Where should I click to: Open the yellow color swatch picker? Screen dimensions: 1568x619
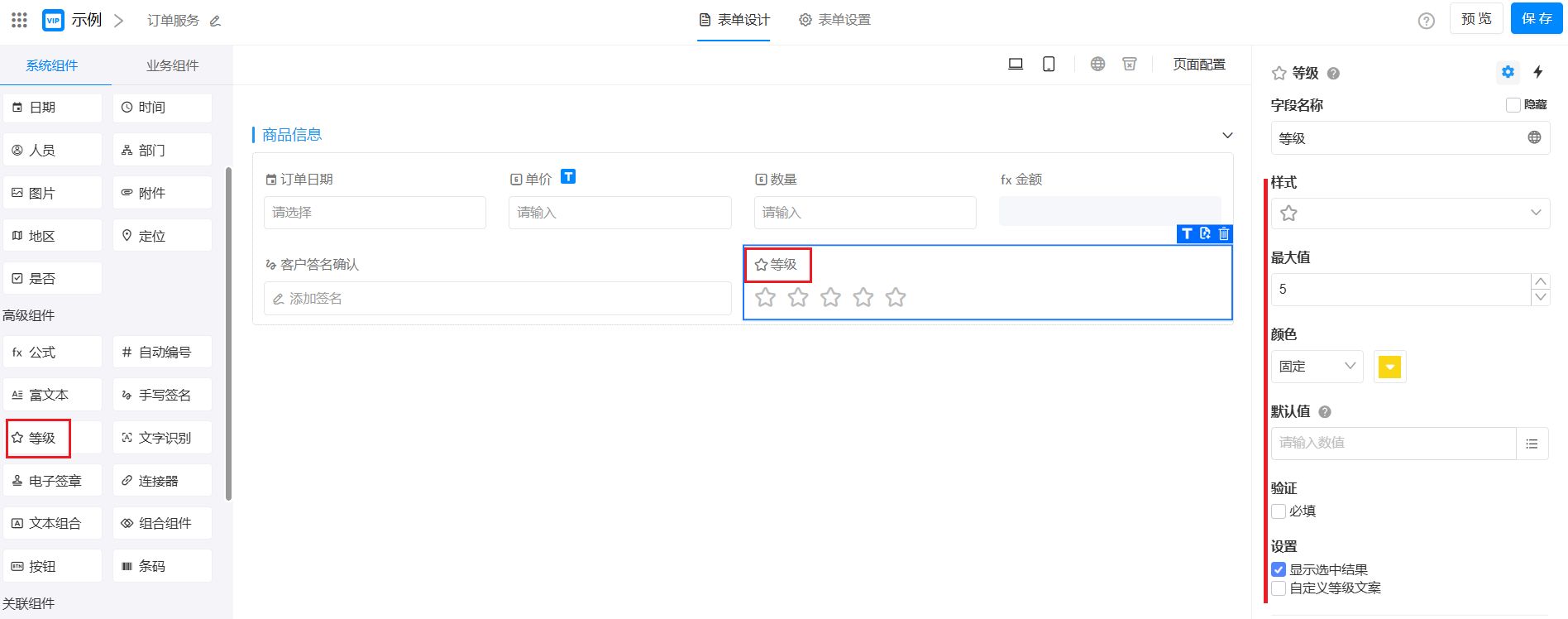[1389, 367]
